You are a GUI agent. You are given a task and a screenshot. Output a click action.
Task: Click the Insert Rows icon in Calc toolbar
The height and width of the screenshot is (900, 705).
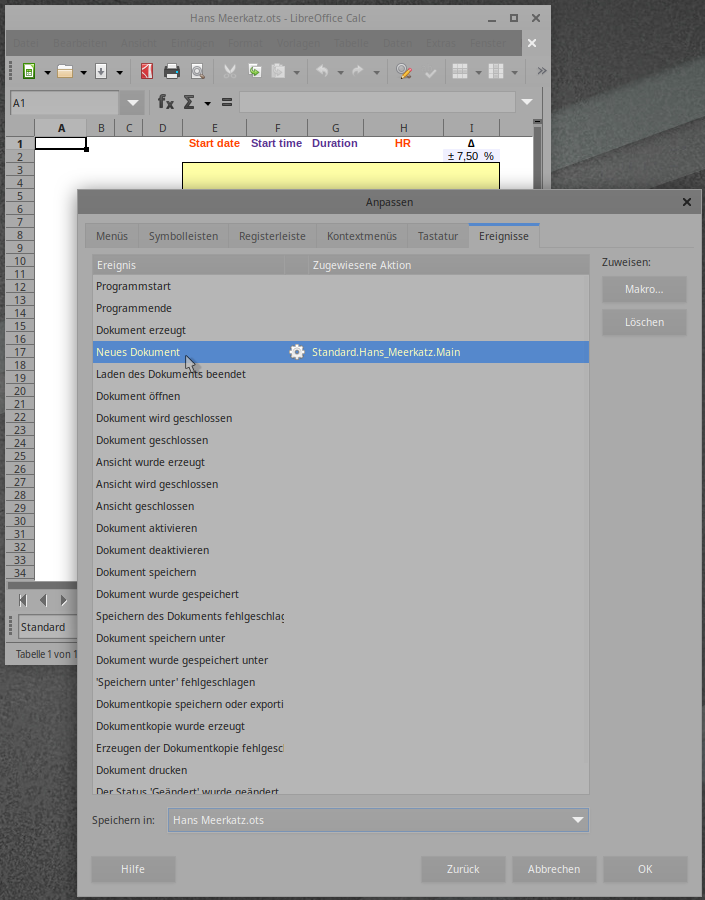point(460,71)
